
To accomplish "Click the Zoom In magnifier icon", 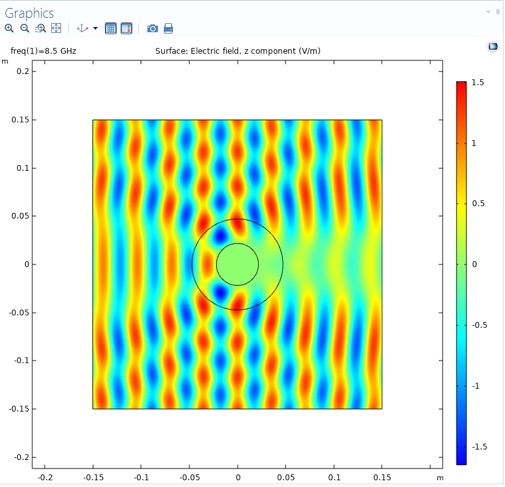I will pyautogui.click(x=9, y=28).
